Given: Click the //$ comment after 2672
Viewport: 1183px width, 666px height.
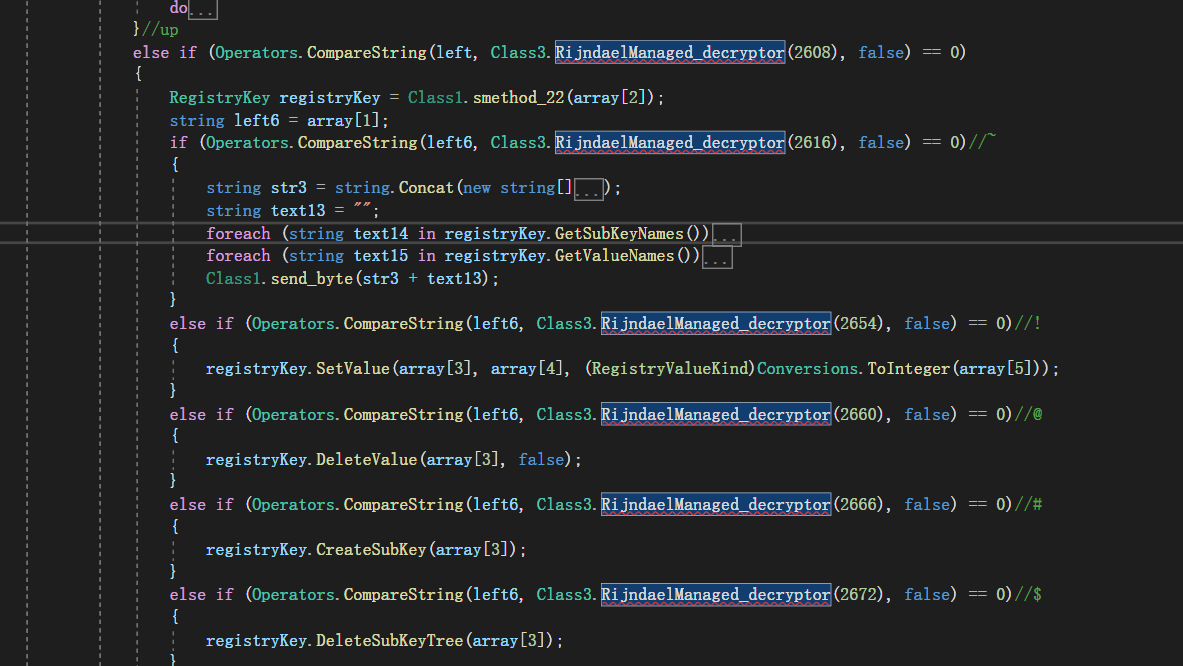Looking at the screenshot, I should click(1028, 594).
